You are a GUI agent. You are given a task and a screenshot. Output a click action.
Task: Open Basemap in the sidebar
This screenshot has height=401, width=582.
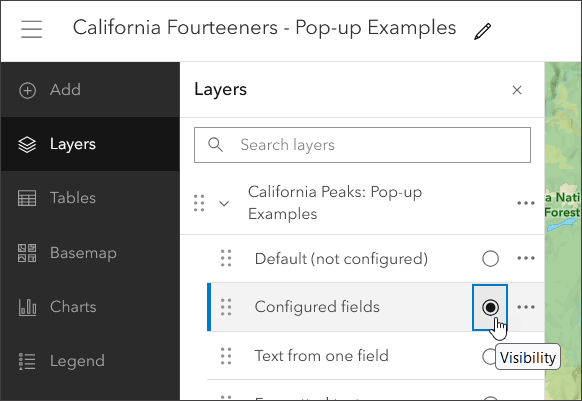90,253
